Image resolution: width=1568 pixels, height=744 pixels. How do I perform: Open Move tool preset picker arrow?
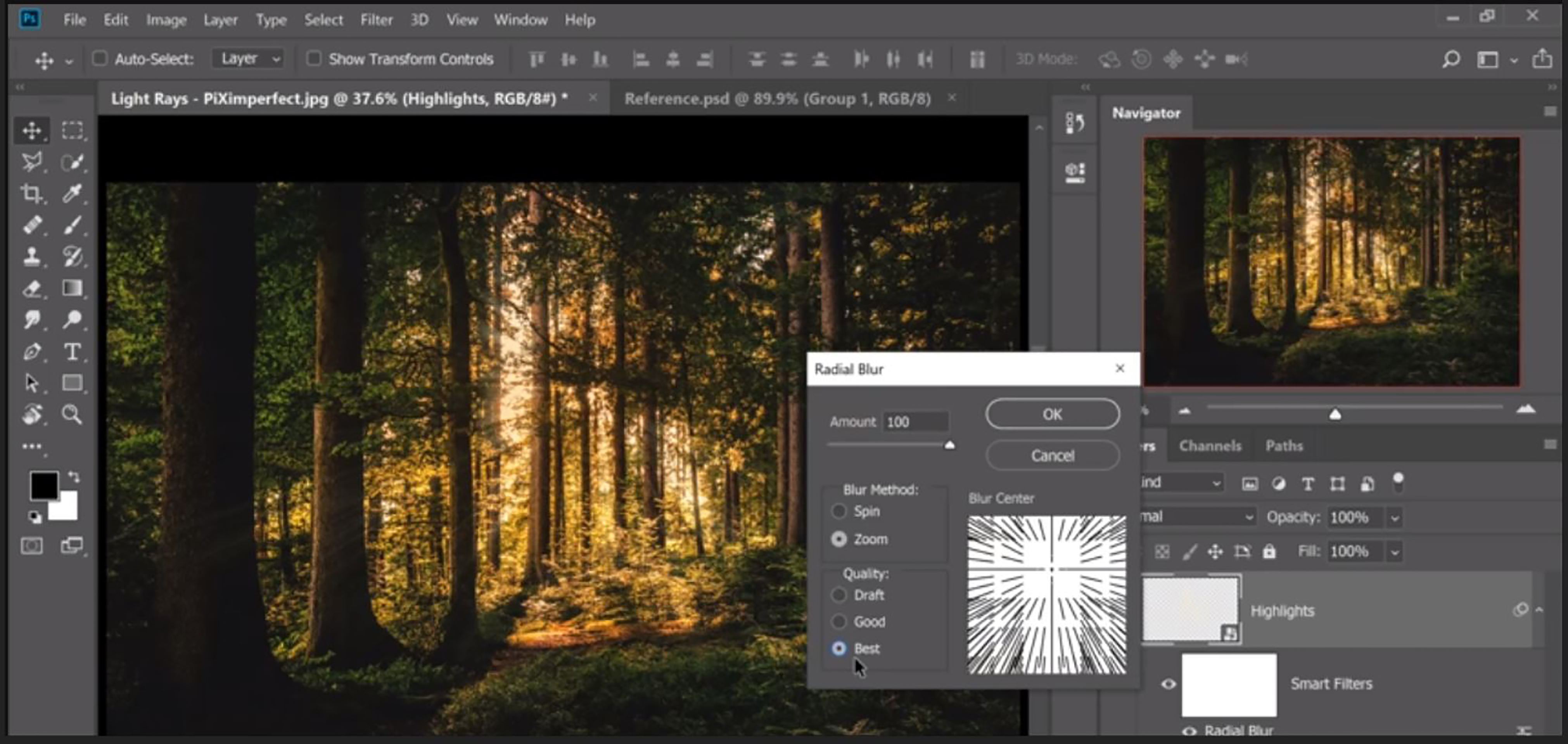(69, 61)
